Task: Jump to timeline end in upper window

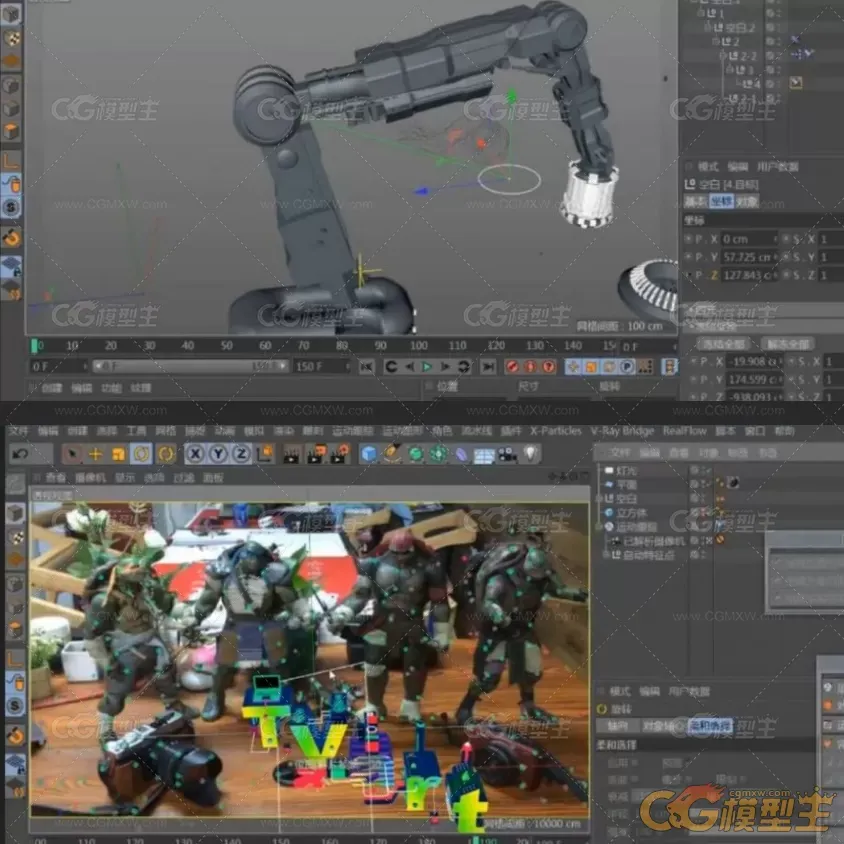Action: click(x=488, y=367)
